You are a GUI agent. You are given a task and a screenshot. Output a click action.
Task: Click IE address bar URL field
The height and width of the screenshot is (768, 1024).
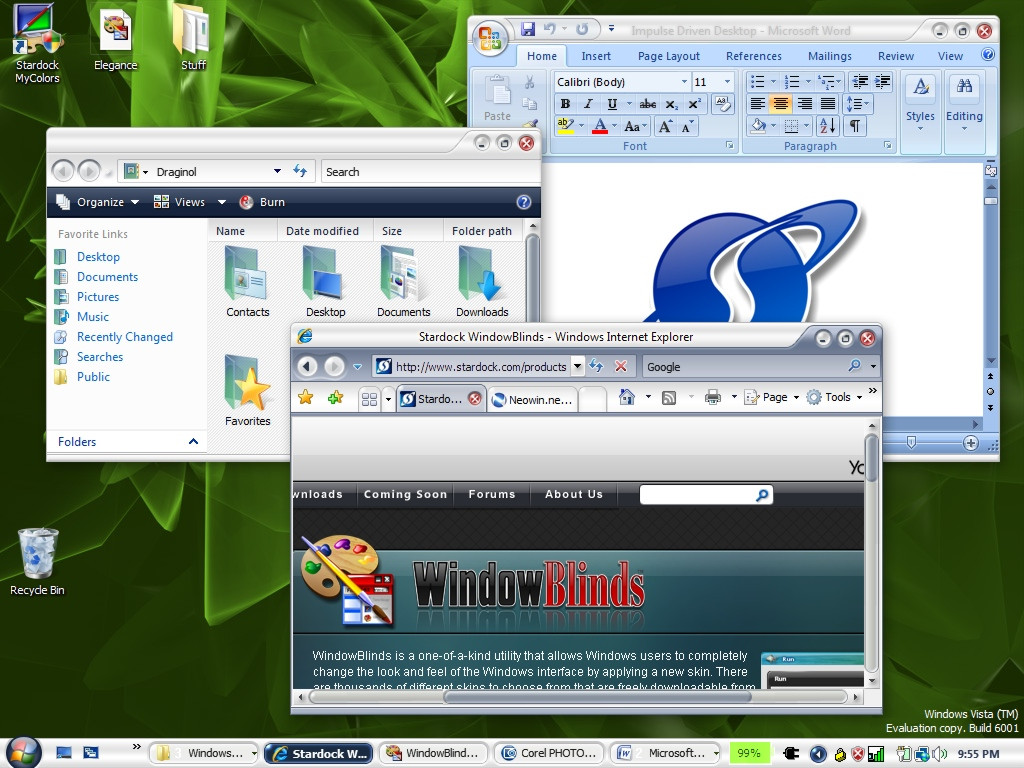pos(480,366)
